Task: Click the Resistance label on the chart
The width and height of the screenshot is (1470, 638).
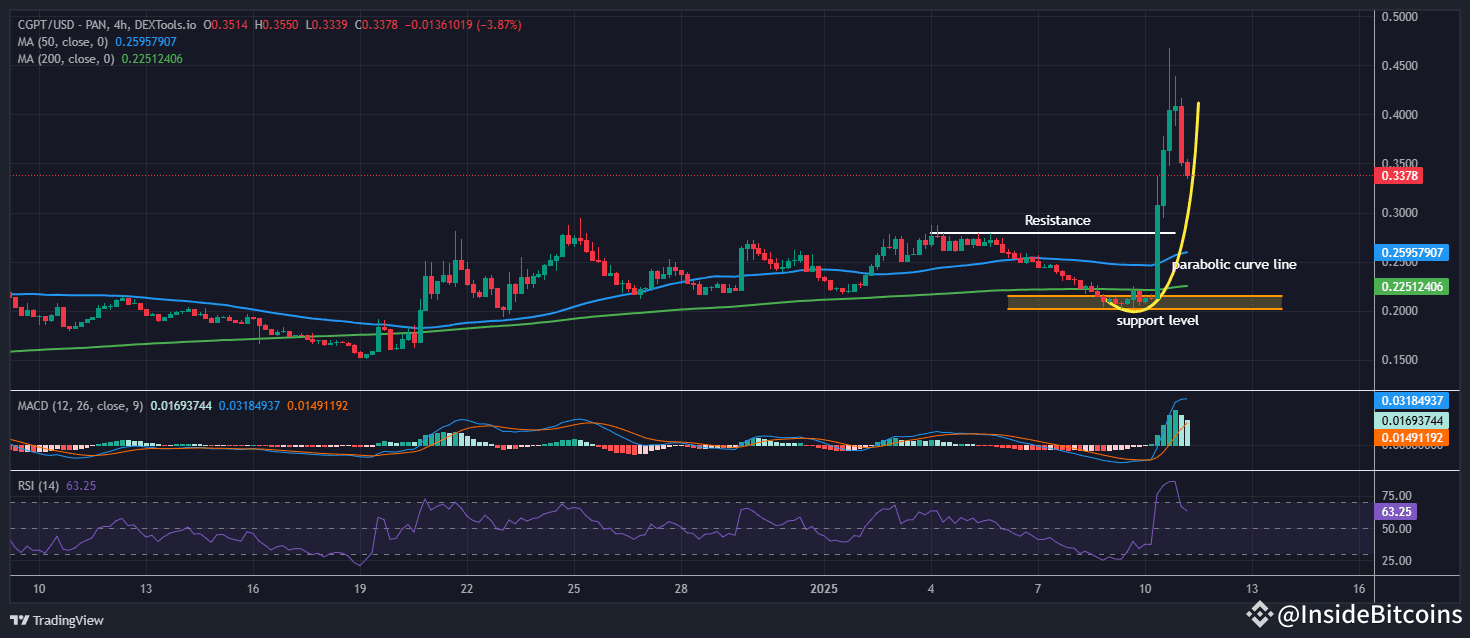Action: click(x=1057, y=220)
